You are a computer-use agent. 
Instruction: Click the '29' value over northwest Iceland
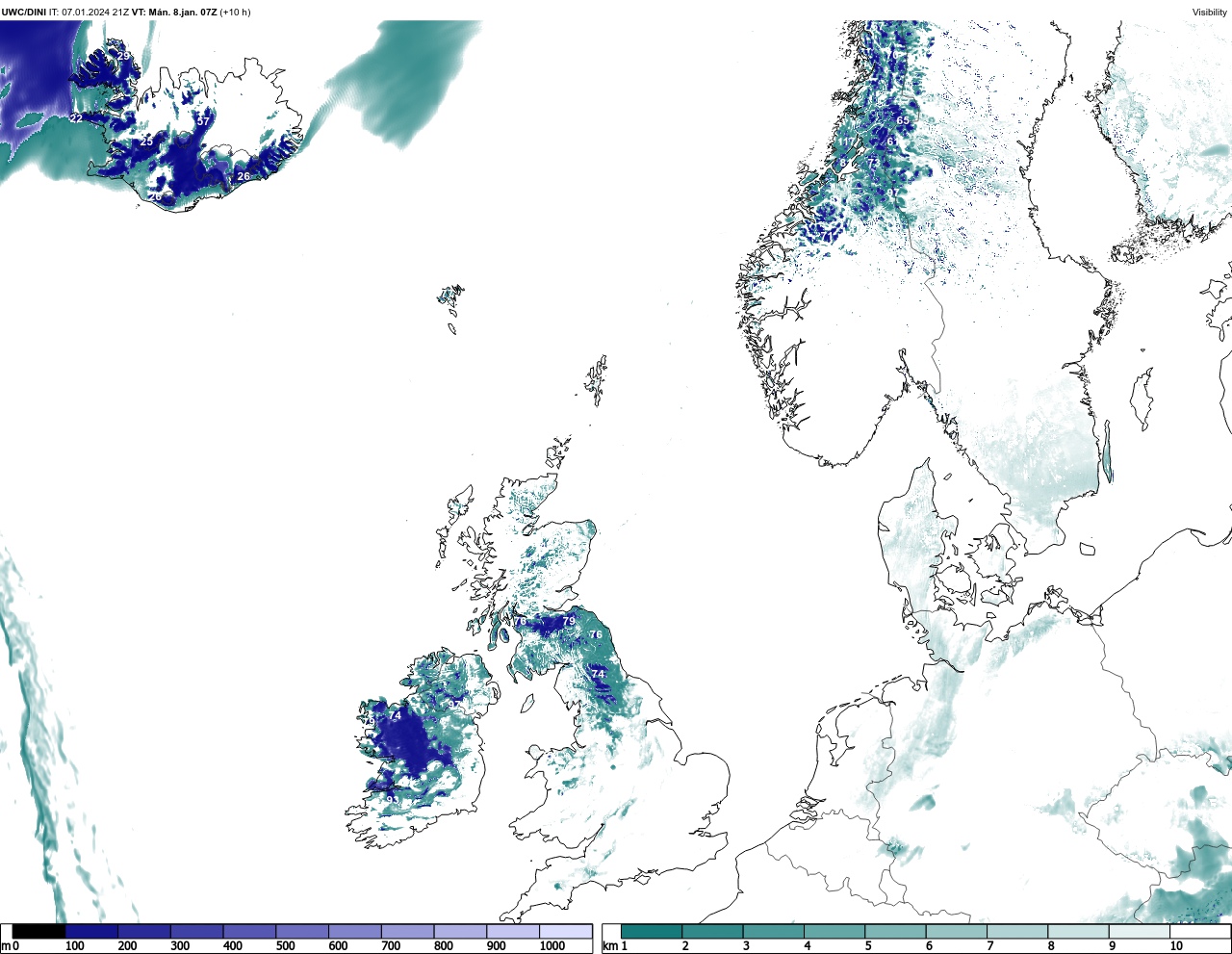125,57
